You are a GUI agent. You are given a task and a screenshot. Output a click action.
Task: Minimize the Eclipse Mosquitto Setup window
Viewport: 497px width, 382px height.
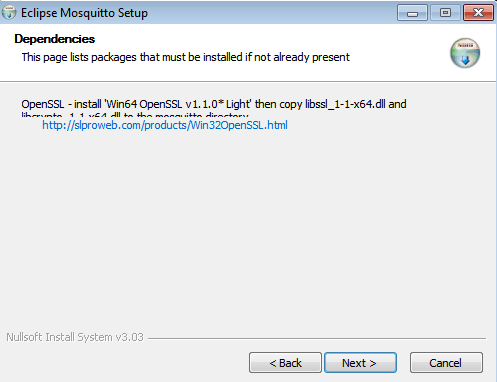tap(412, 13)
